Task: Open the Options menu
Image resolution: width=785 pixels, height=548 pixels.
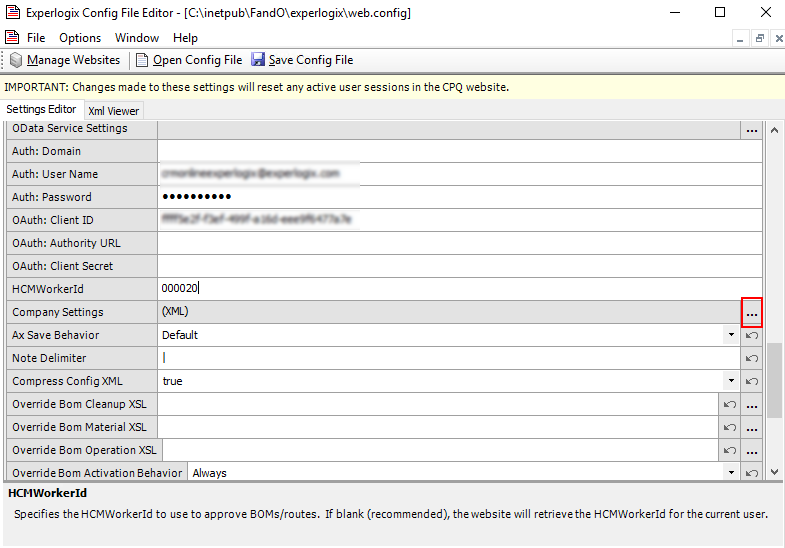Action: [80, 38]
